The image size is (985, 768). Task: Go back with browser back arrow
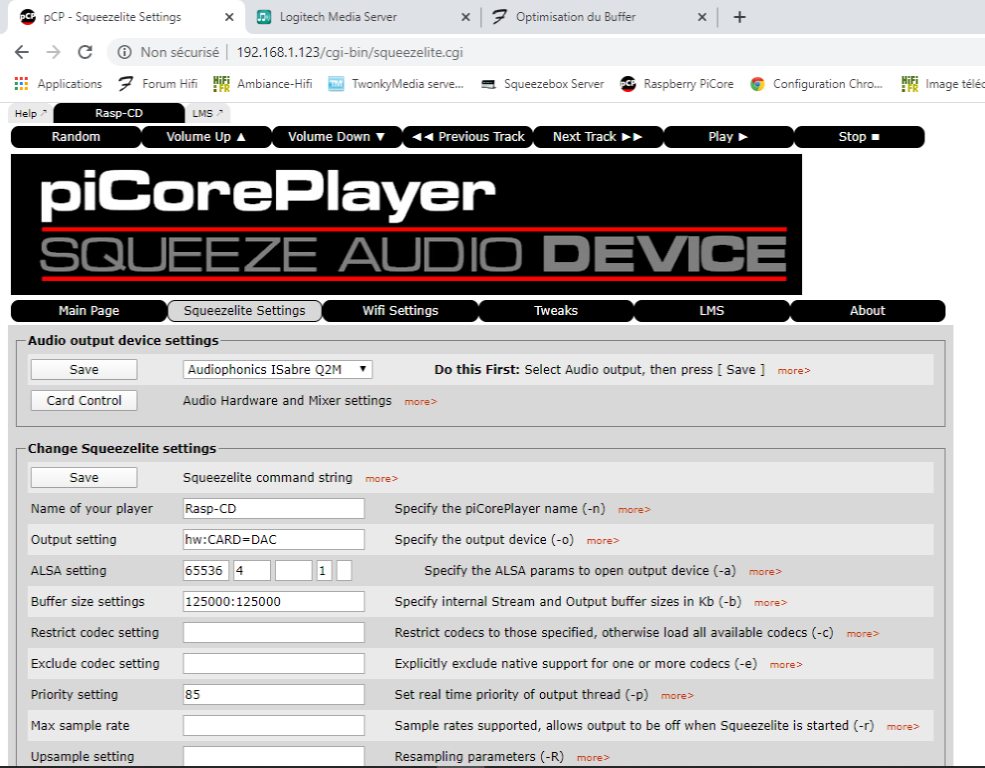tap(22, 52)
